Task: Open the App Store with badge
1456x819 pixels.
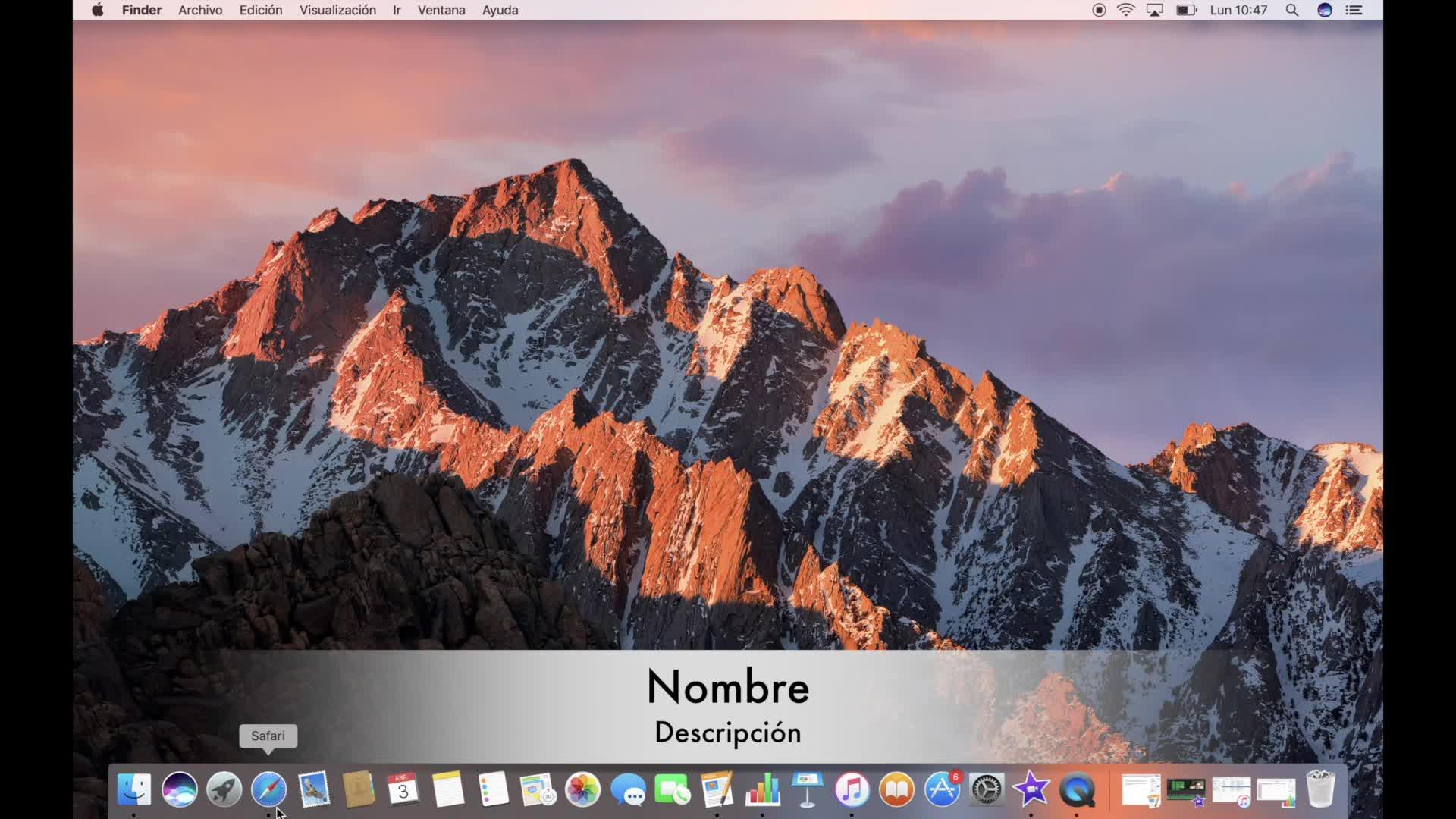Action: (x=942, y=789)
